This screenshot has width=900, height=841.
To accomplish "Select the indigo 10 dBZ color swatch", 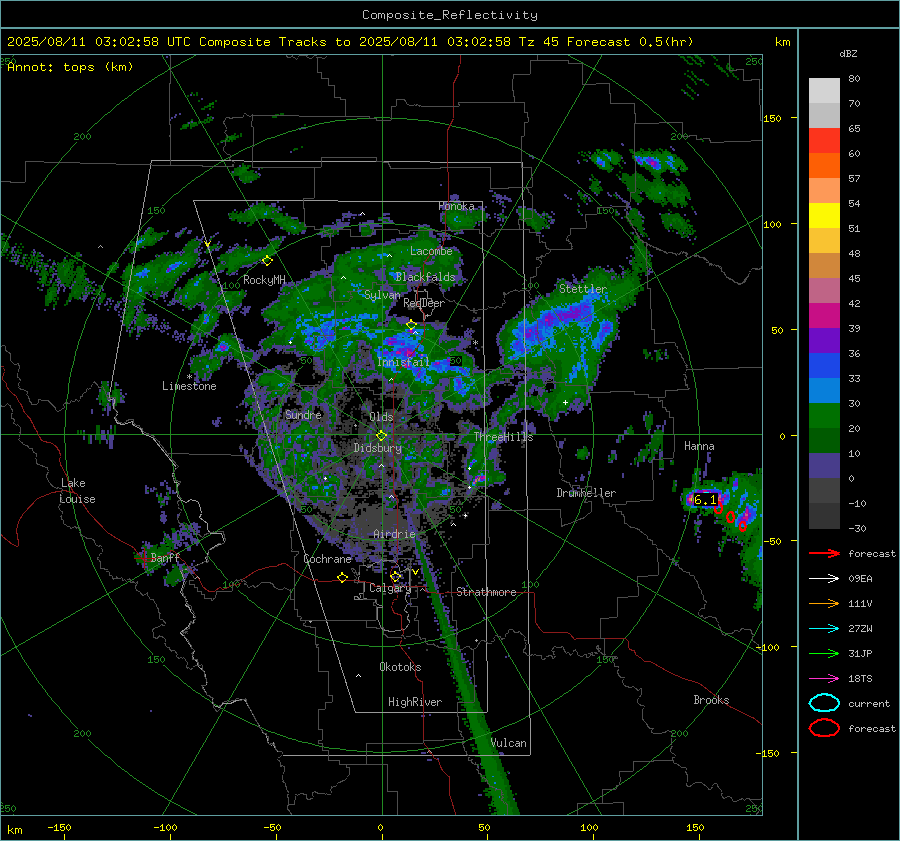I will pyautogui.click(x=824, y=465).
